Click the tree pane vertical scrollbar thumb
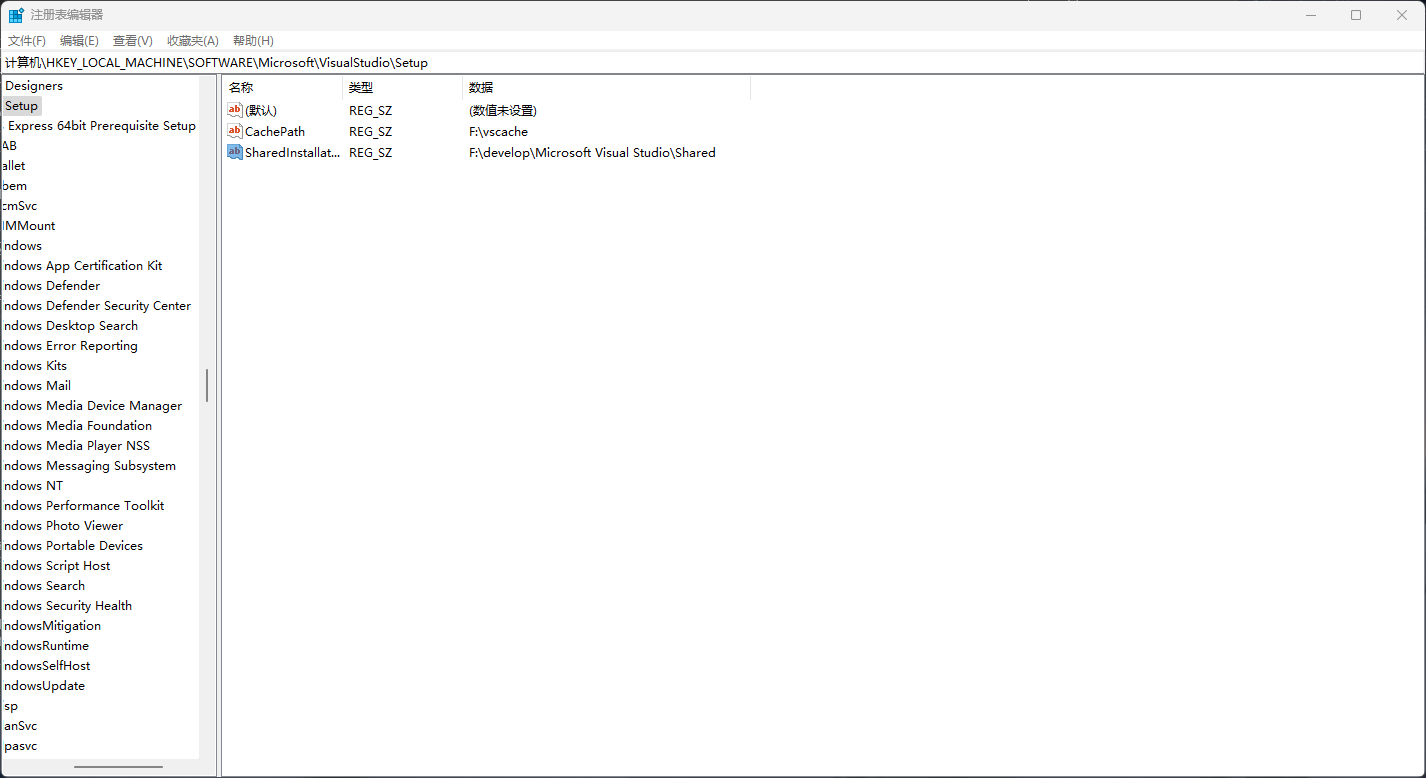This screenshot has width=1426, height=778. click(x=207, y=385)
